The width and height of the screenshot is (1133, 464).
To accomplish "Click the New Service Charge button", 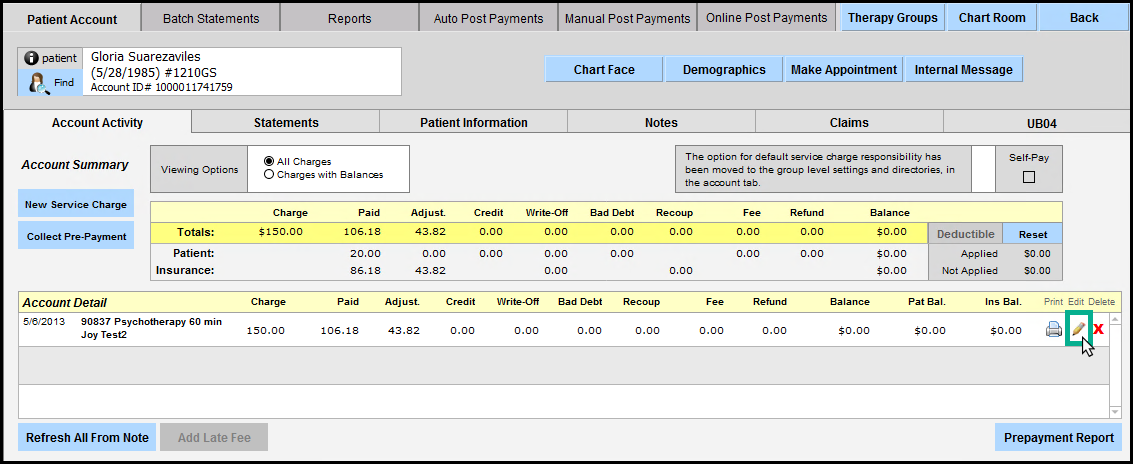I will [76, 204].
